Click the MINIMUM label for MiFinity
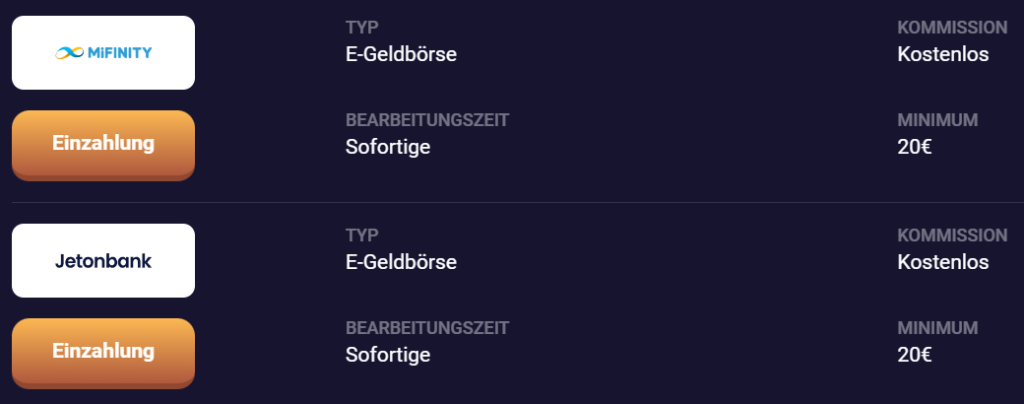Screen dimensions: 1024x404 pos(937,120)
